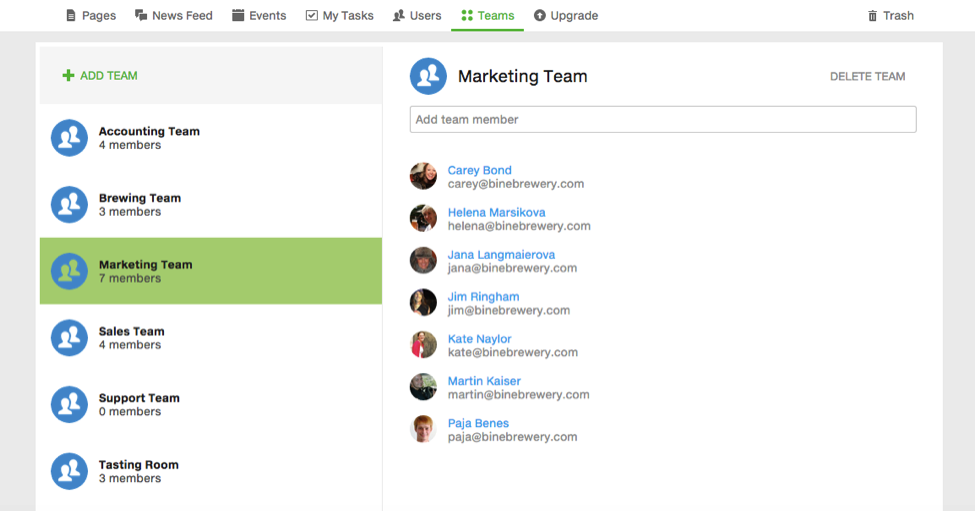The width and height of the screenshot is (975, 512).
Task: Click the Tasting Room group icon
Action: (69, 471)
